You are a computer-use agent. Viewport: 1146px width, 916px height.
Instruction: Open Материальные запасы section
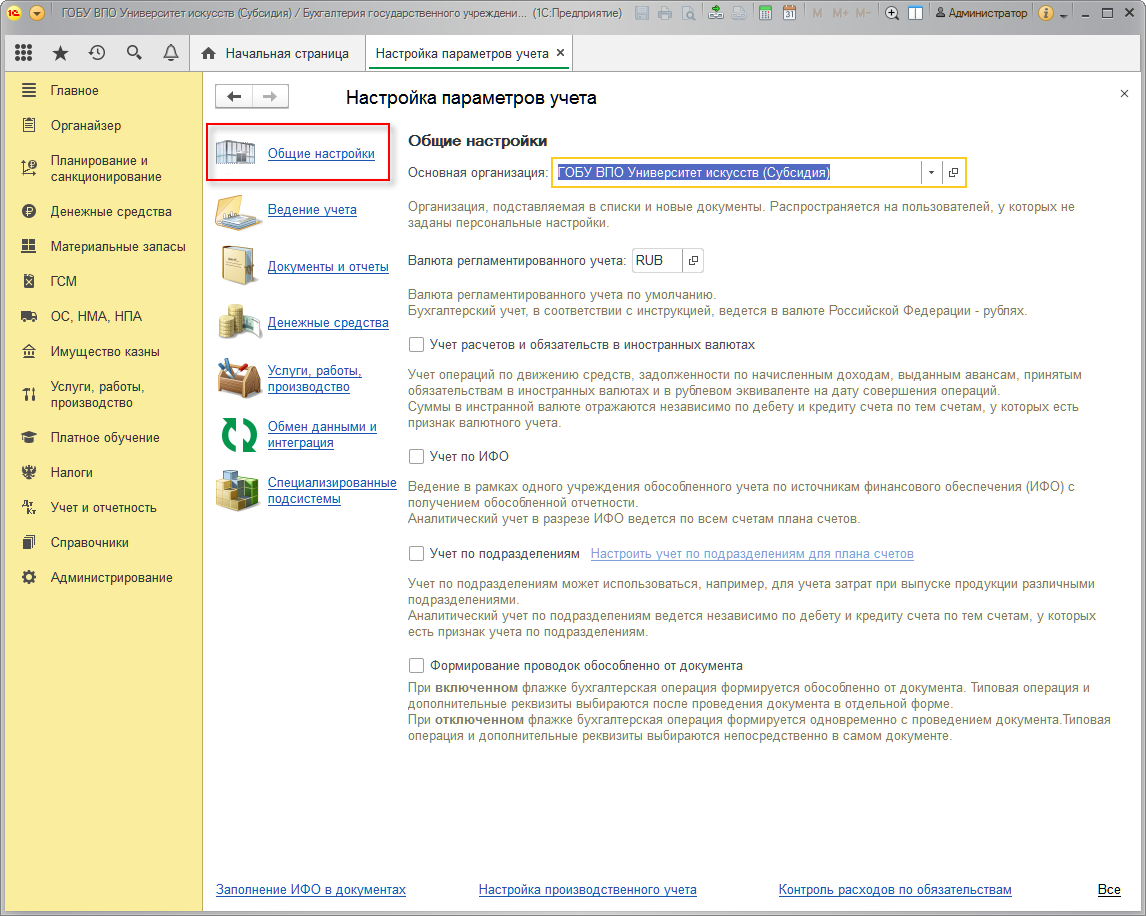pyautogui.click(x=103, y=247)
